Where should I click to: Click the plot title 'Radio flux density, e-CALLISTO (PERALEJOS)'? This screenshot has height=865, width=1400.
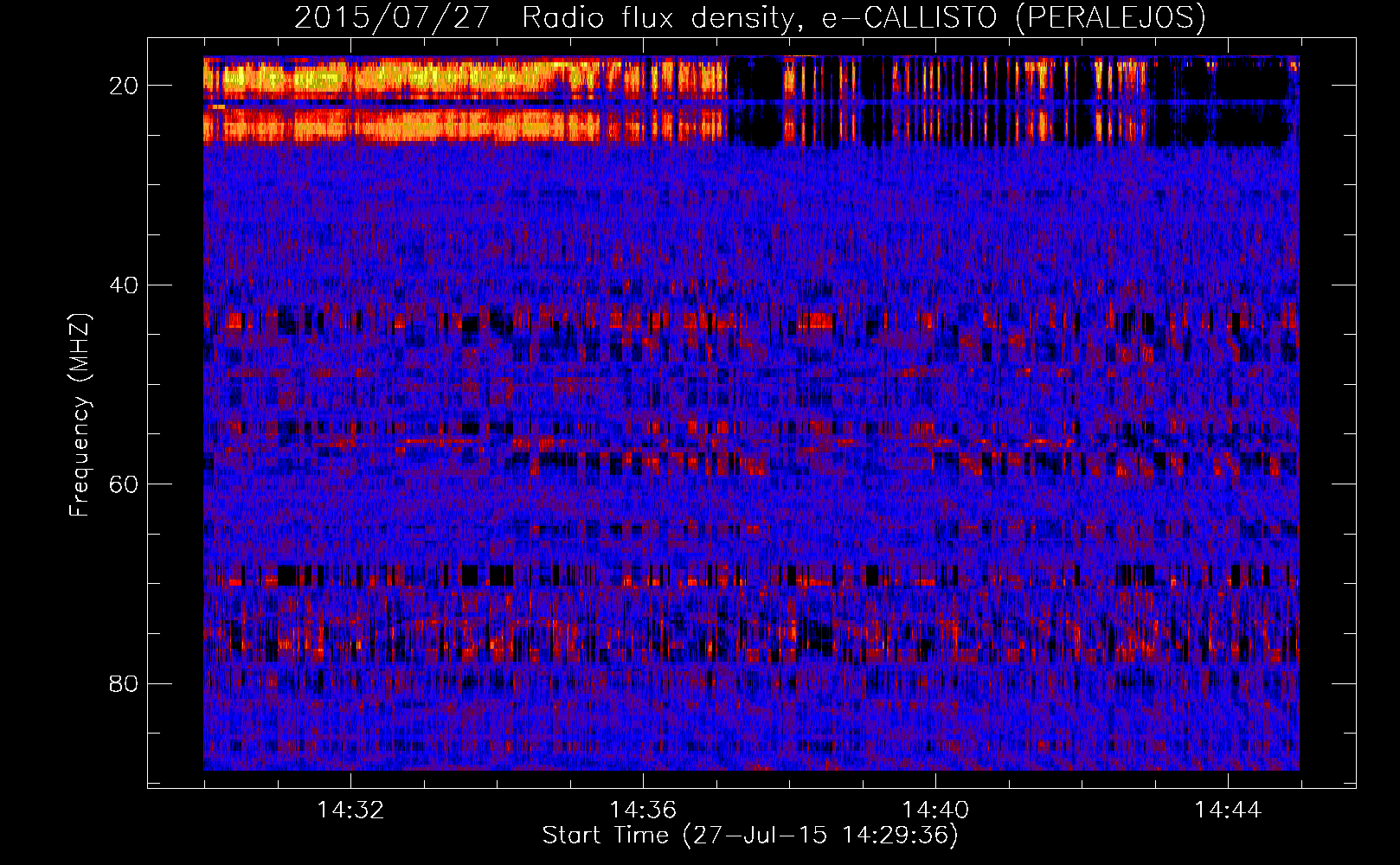(864, 17)
